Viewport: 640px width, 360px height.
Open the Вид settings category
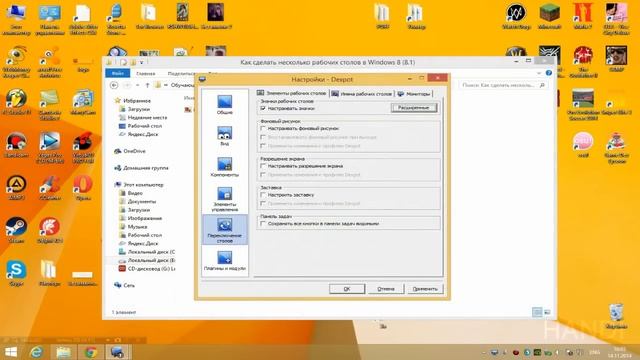tap(224, 136)
